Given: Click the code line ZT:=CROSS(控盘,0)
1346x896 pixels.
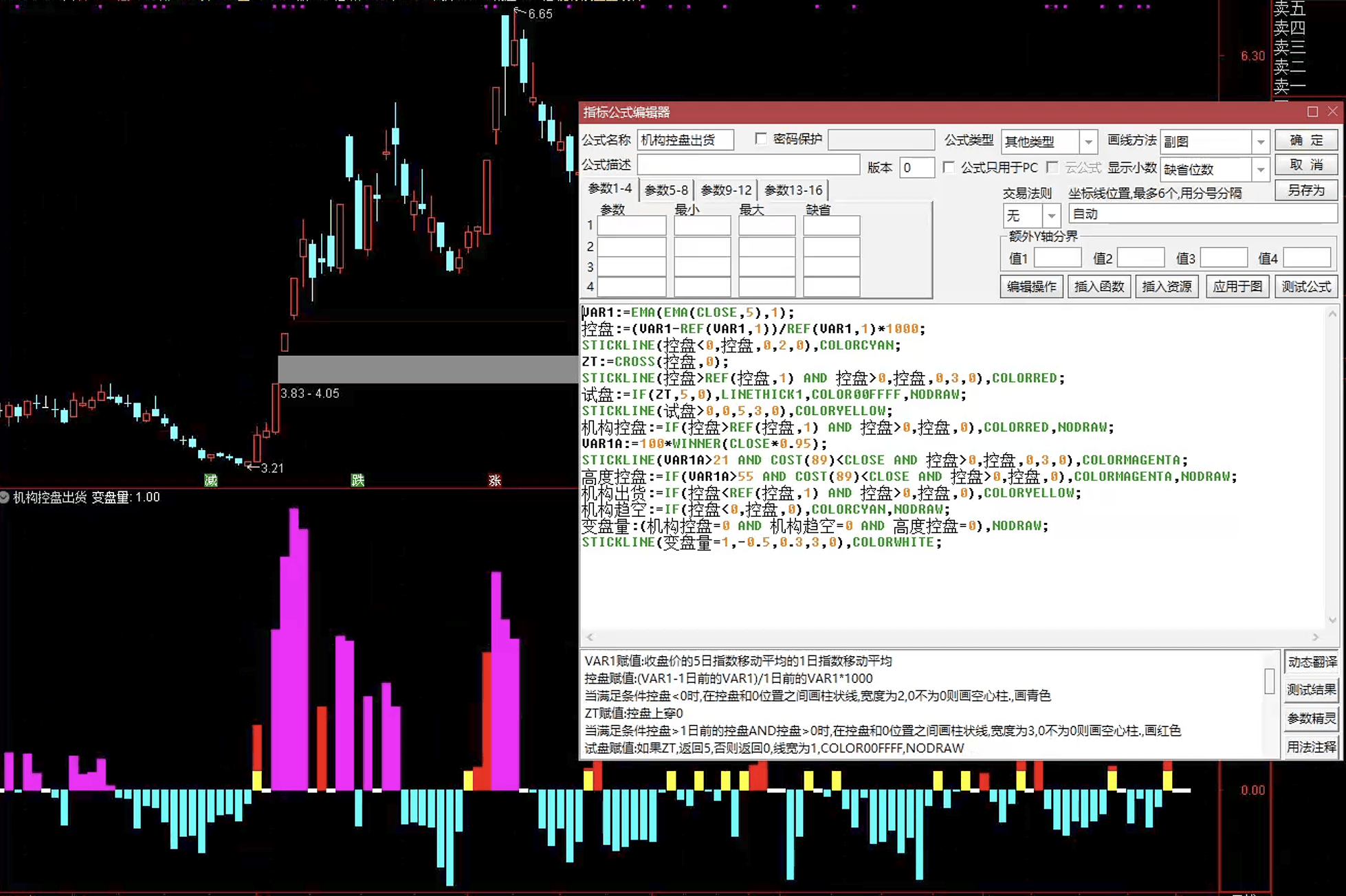Looking at the screenshot, I should pos(655,362).
